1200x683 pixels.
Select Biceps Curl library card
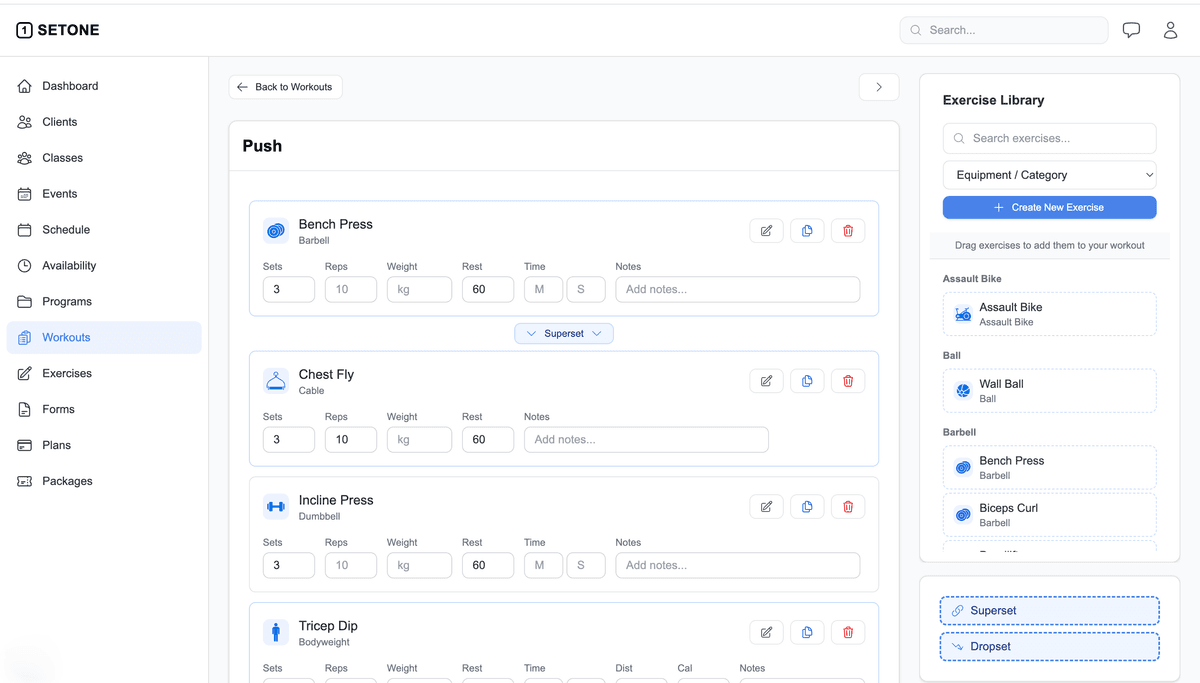1050,515
